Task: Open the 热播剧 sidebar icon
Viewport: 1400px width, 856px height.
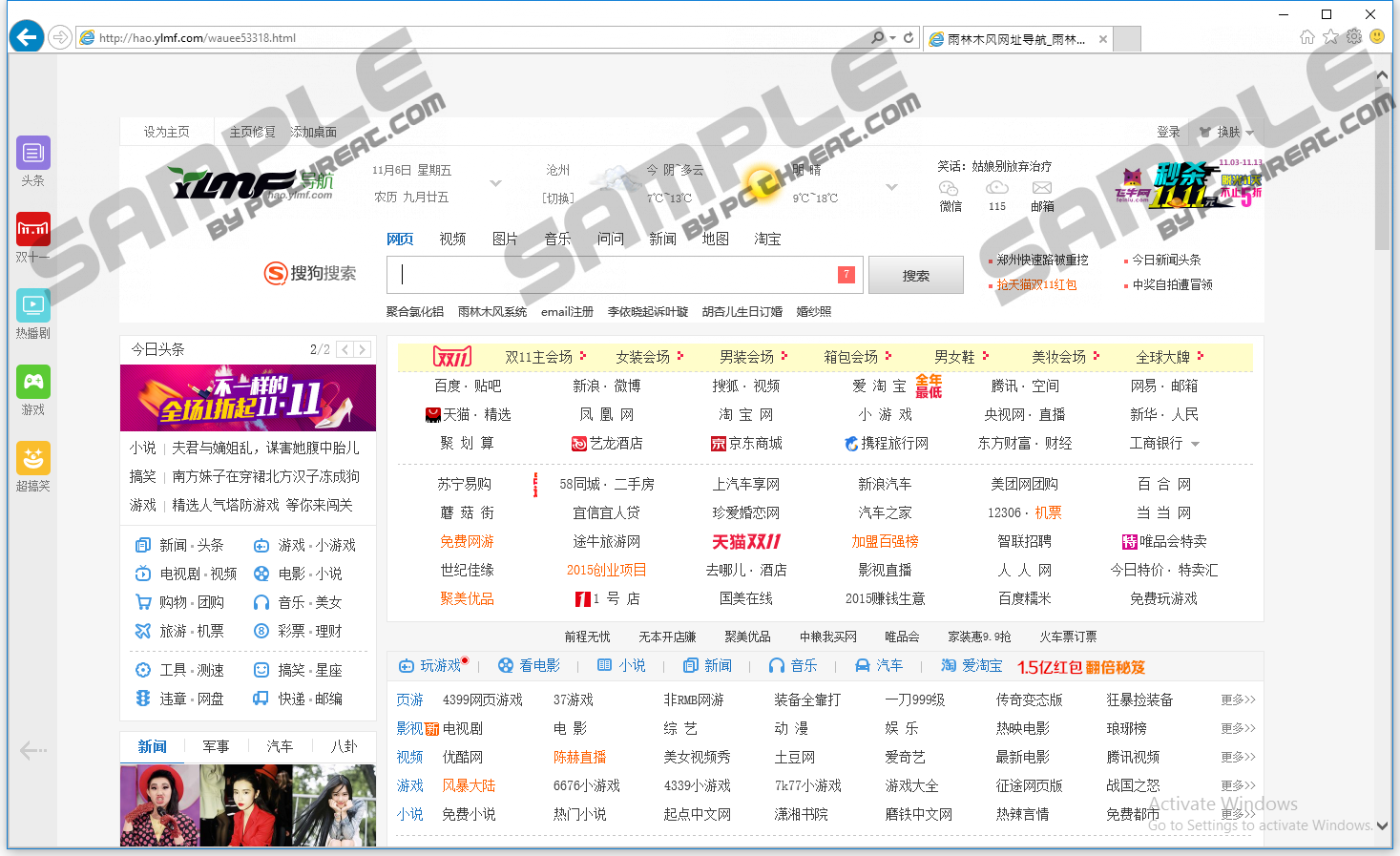Action: tap(33, 306)
